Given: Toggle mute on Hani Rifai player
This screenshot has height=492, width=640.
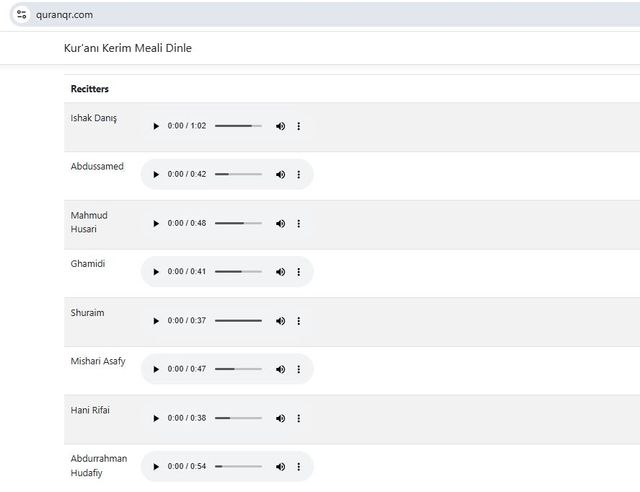Looking at the screenshot, I should (280, 418).
